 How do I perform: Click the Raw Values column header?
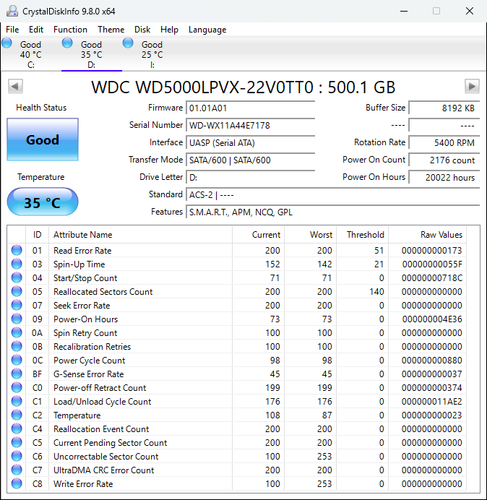(428, 235)
